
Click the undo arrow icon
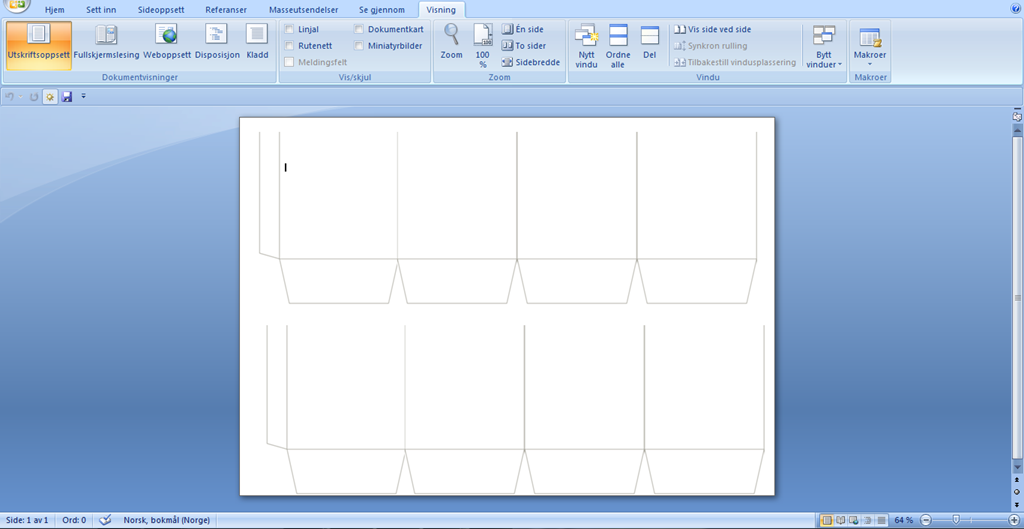click(9, 97)
